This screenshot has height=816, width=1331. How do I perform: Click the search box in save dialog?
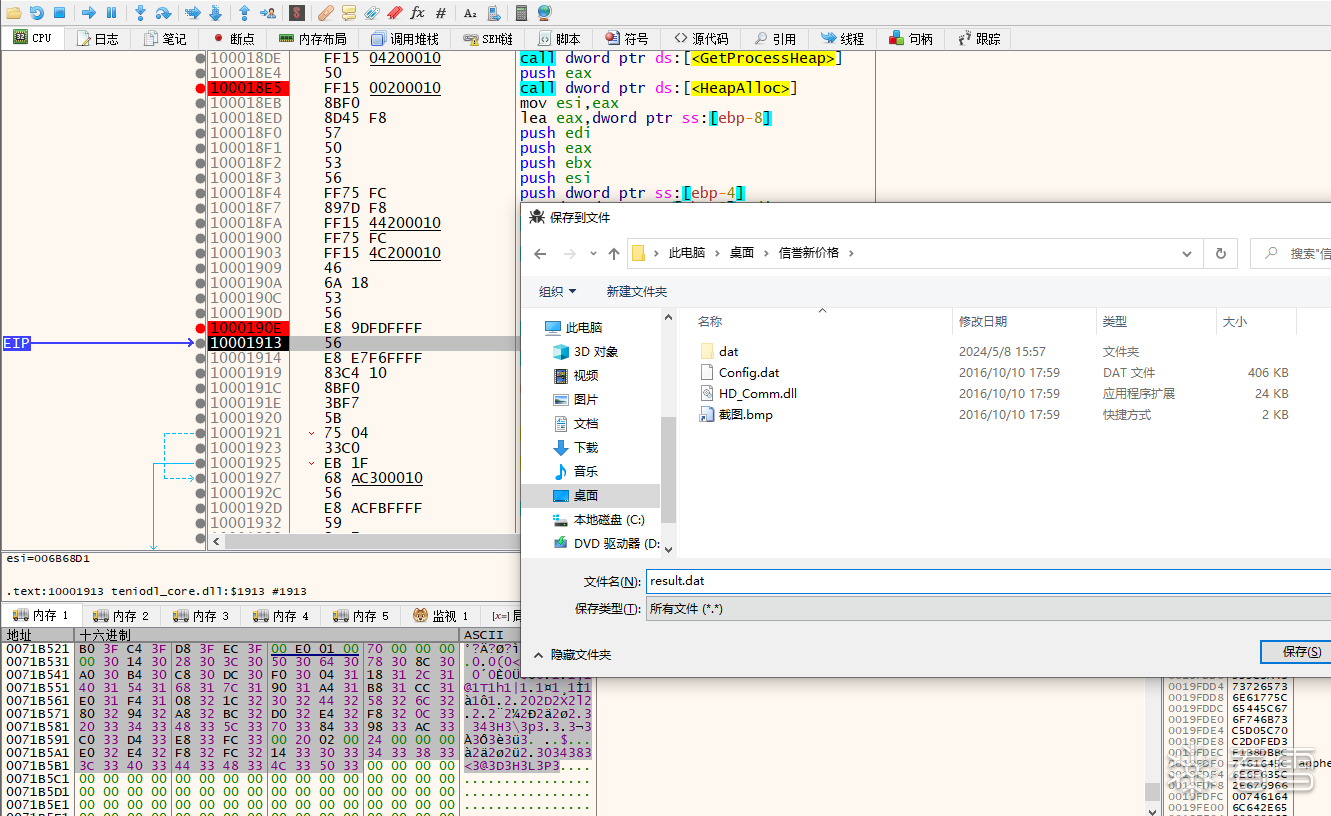click(x=1291, y=253)
